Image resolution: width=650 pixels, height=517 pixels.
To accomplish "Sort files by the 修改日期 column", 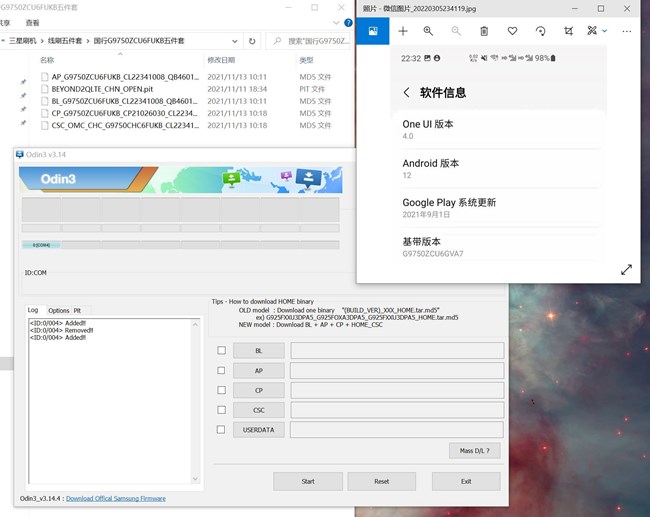I will 221,60.
